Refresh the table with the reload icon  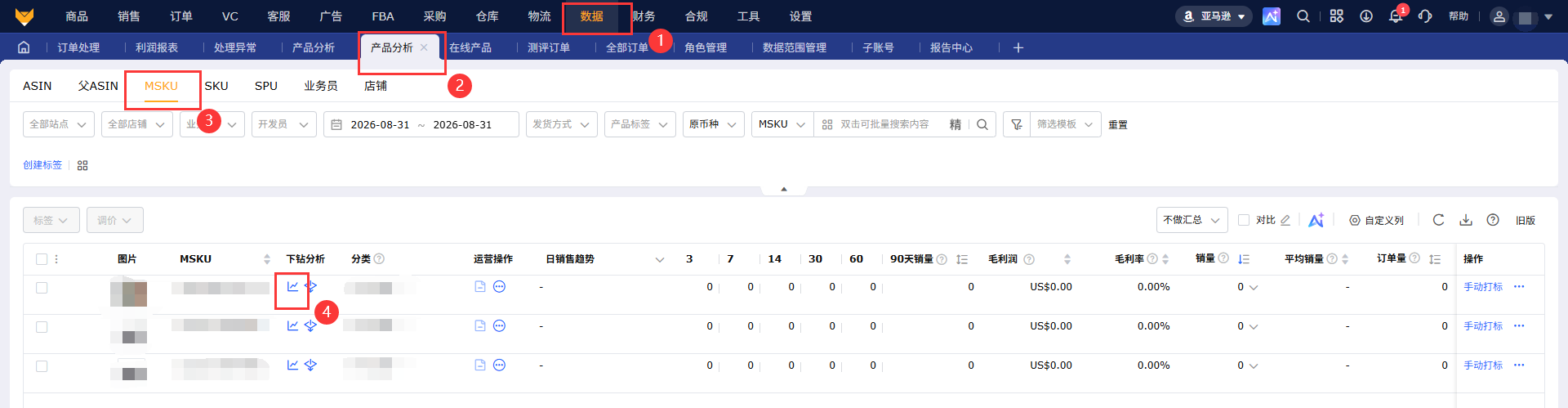click(1439, 220)
